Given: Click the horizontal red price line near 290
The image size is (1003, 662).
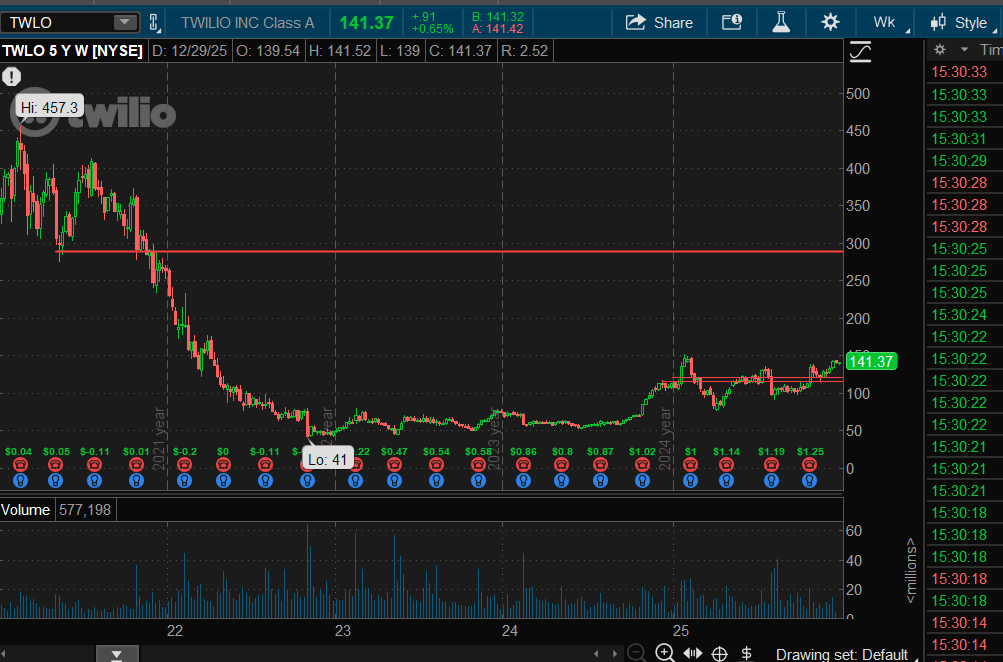Looking at the screenshot, I should (x=450, y=251).
